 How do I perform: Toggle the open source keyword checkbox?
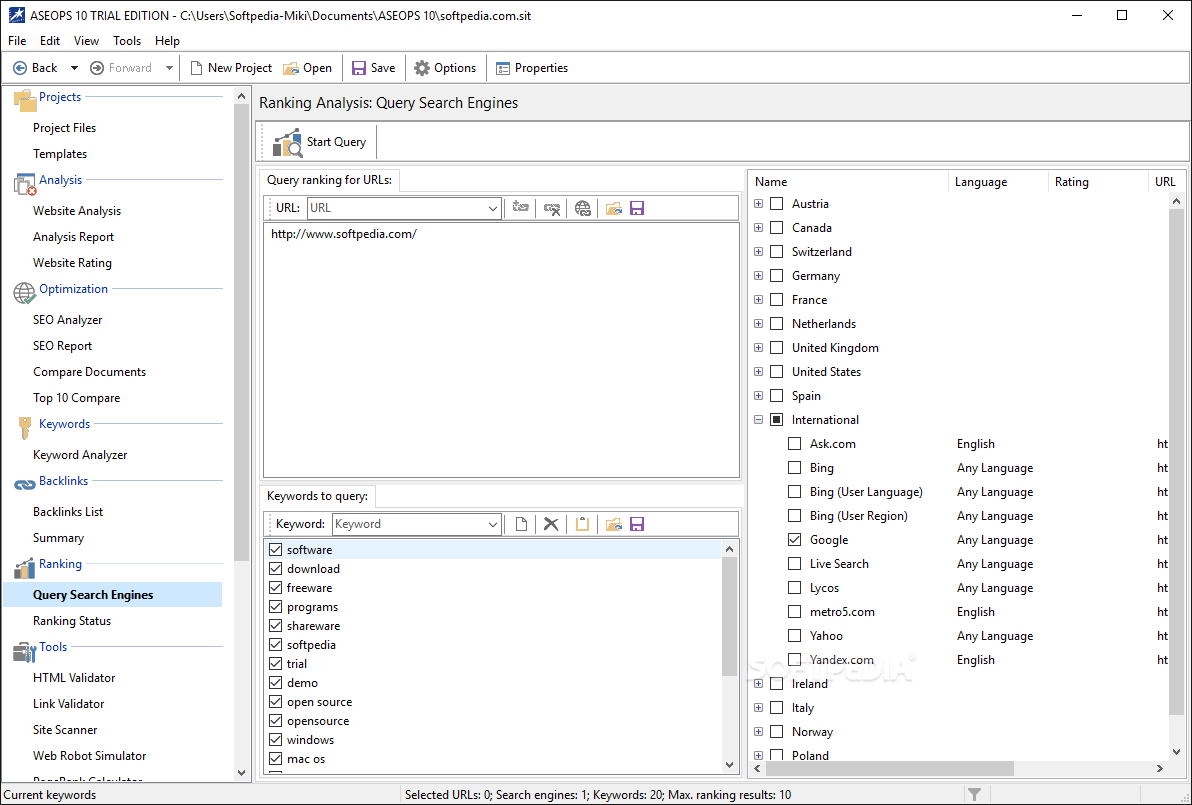pos(276,702)
